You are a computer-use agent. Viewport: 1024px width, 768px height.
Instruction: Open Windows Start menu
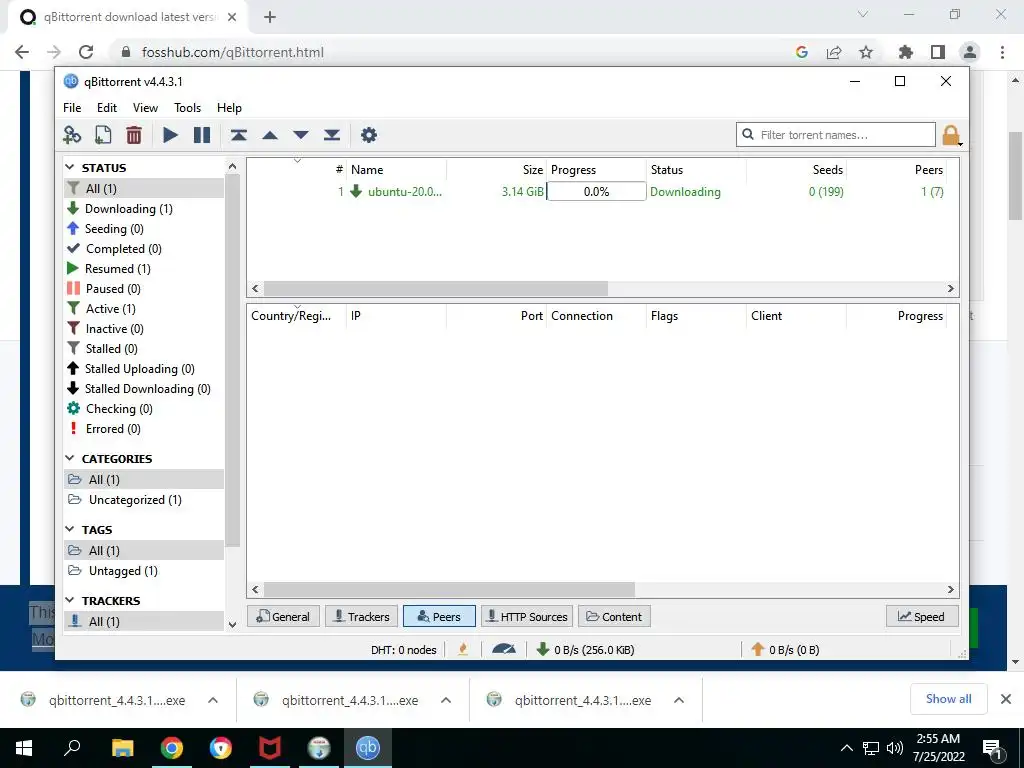[x=24, y=748]
